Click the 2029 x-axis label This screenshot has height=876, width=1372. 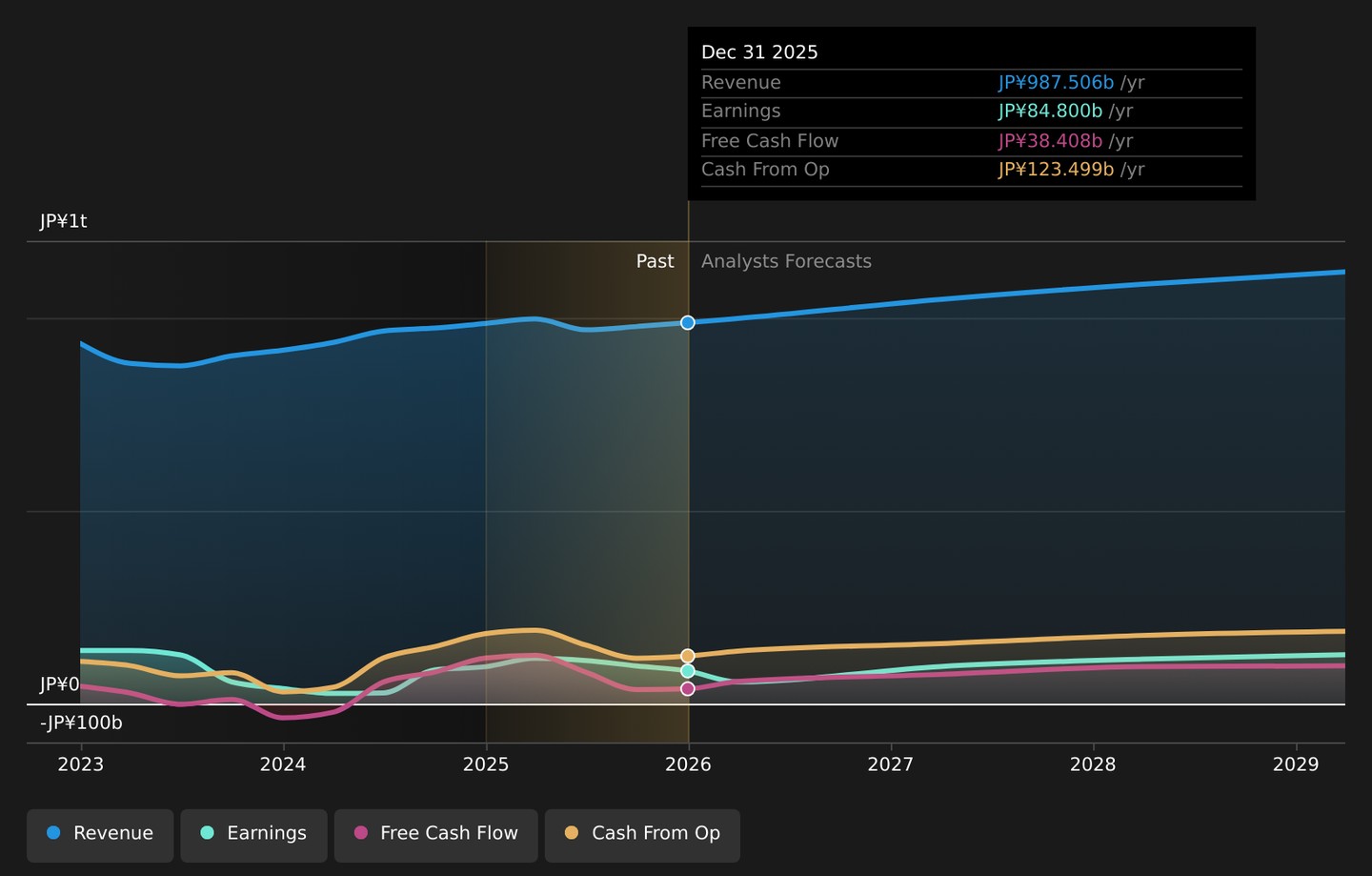click(x=1296, y=764)
